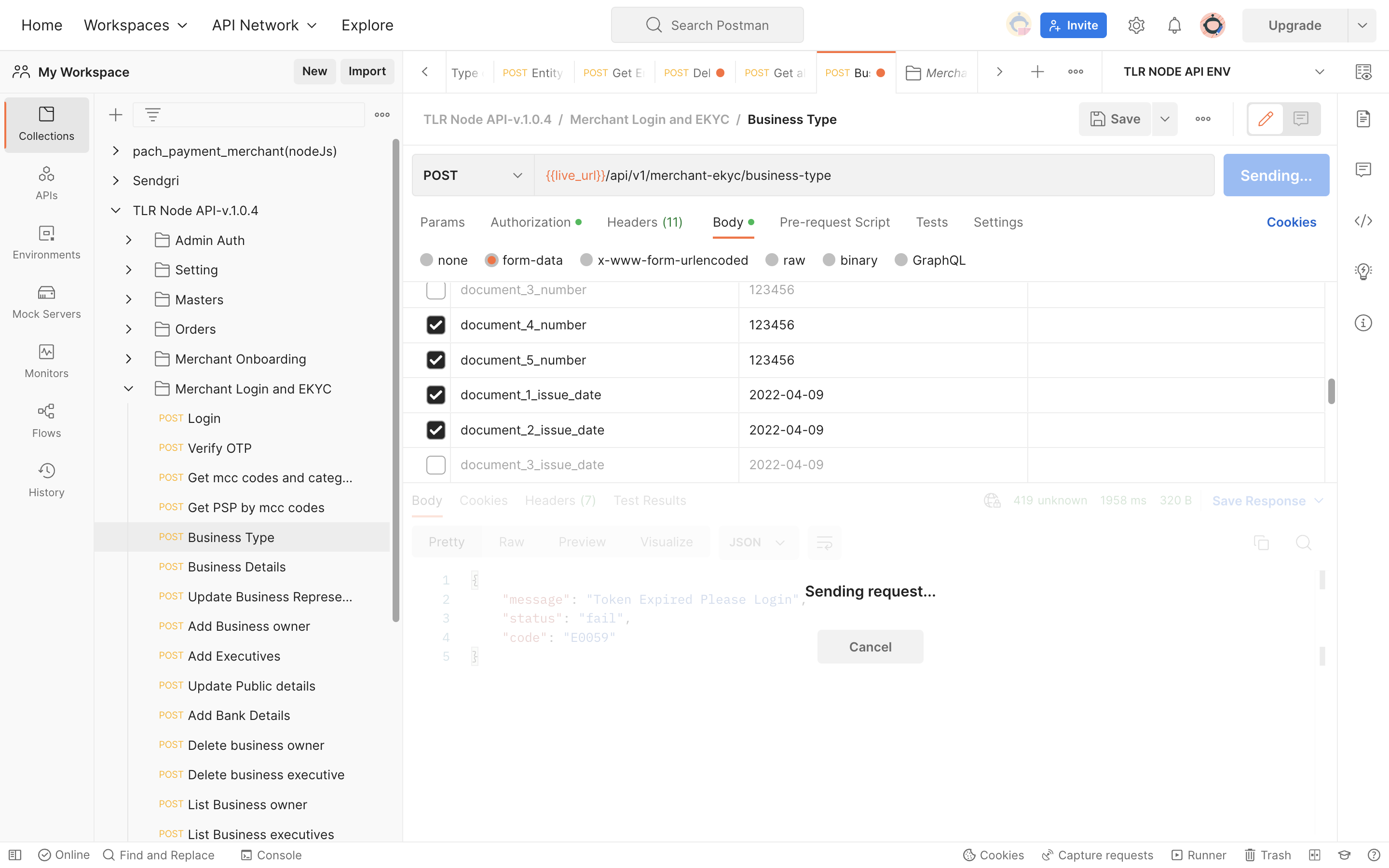This screenshot has height=868, width=1389.
Task: Click the New button
Action: click(x=314, y=71)
